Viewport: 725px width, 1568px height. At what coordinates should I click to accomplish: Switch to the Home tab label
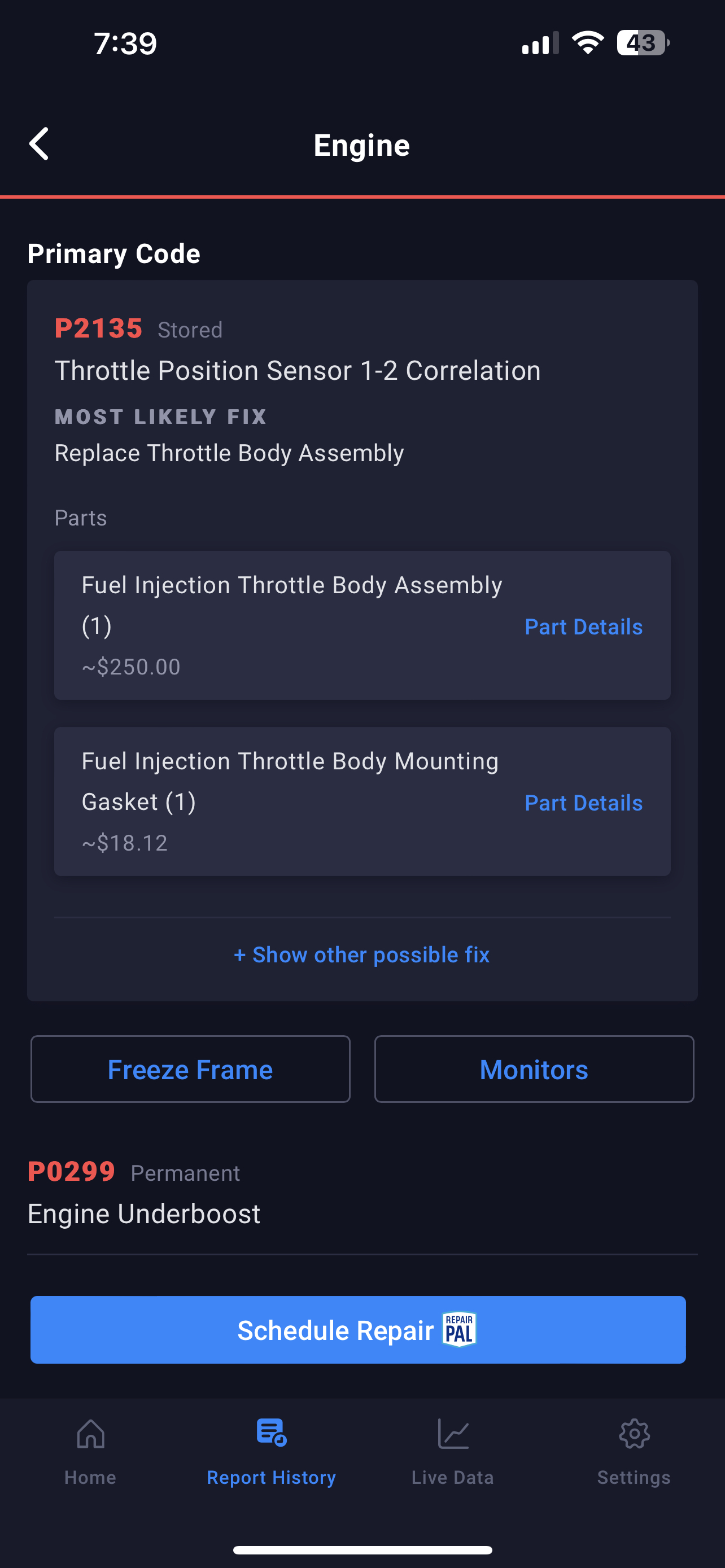(91, 1477)
